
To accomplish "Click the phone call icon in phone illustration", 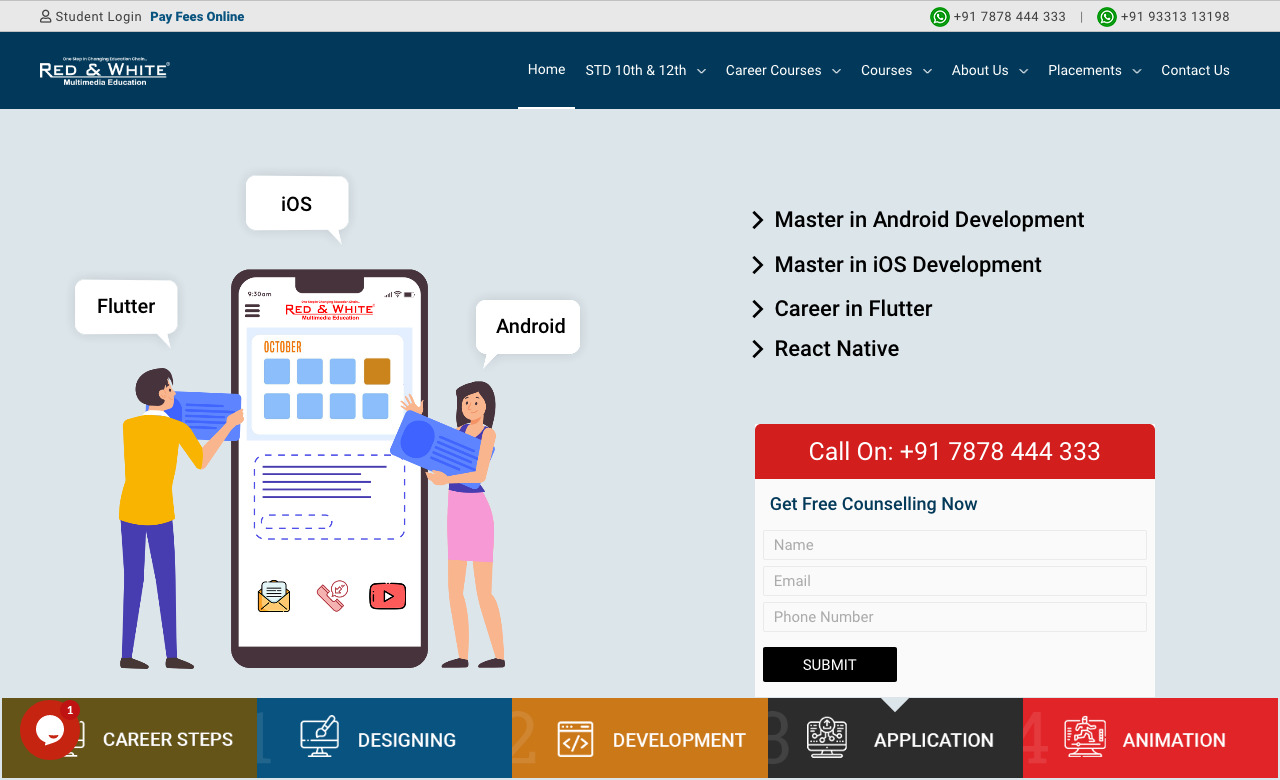I will pyautogui.click(x=332, y=596).
